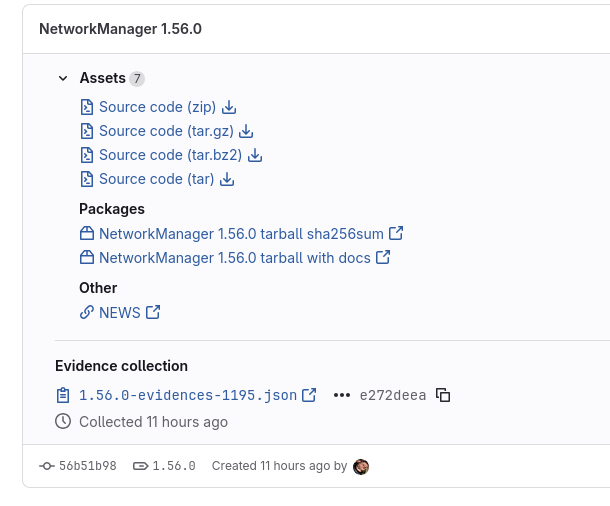This screenshot has height=506, width=610.
Task: Open the release author's avatar
Action: point(361,466)
